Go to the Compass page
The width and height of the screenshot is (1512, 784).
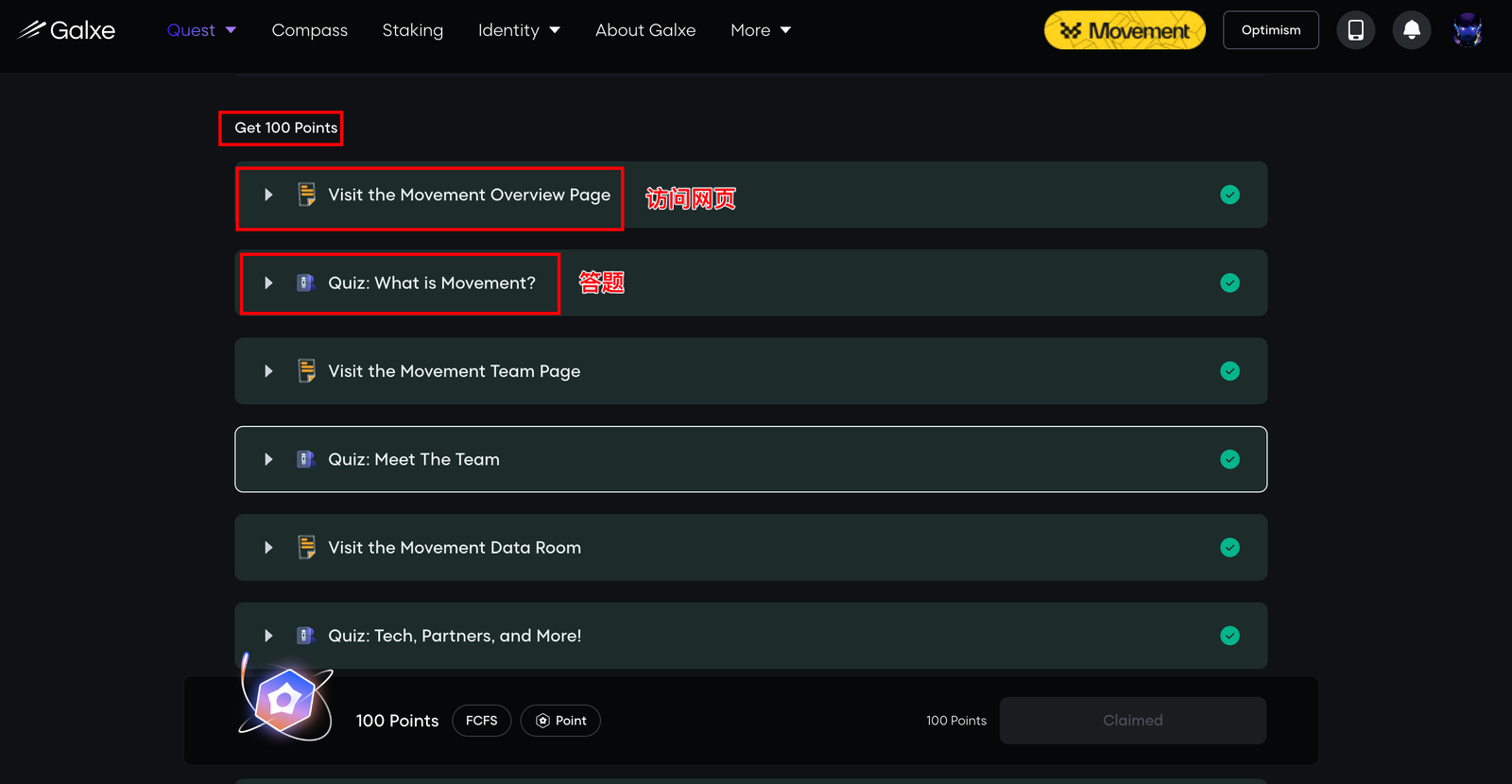coord(310,30)
